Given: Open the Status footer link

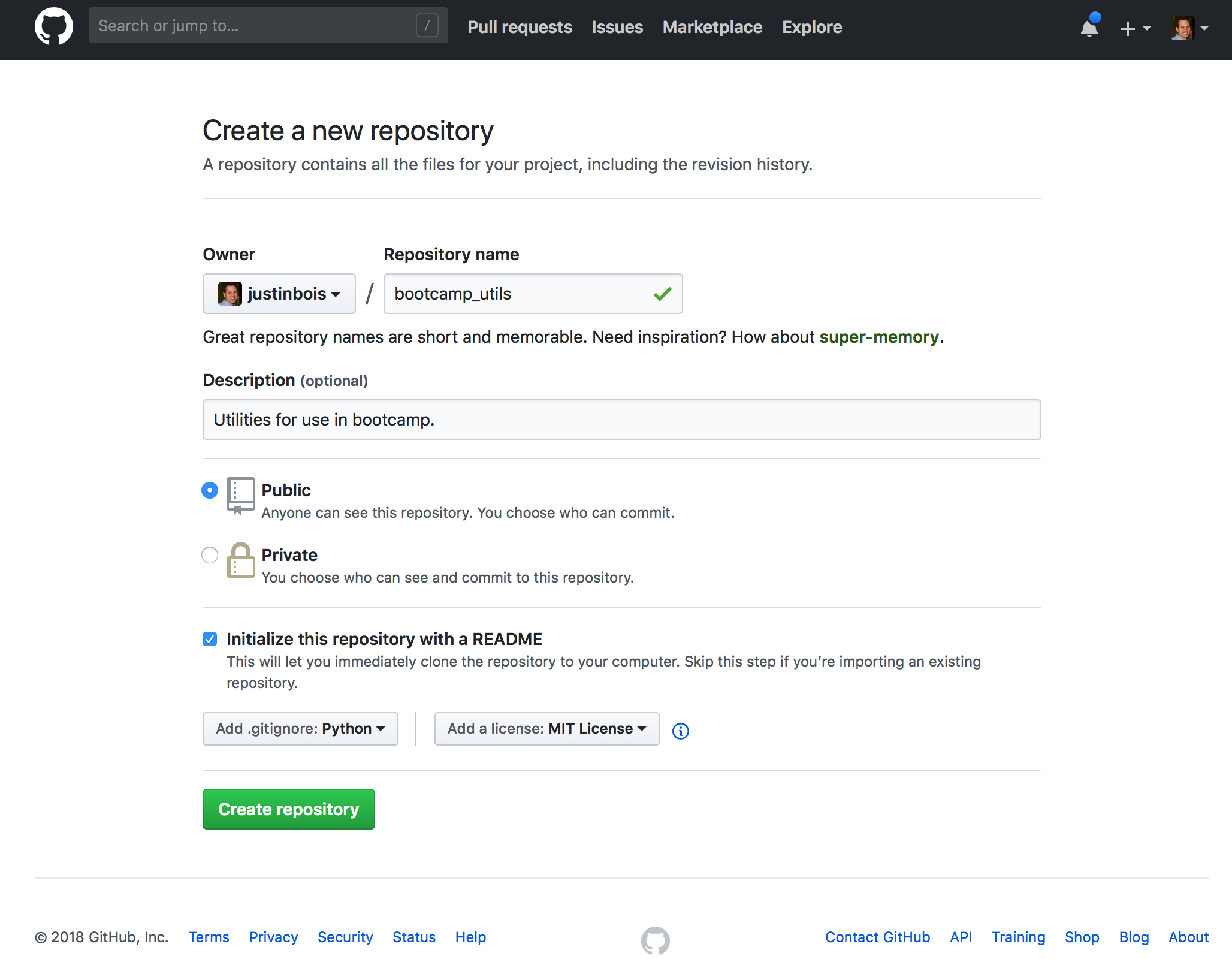Looking at the screenshot, I should coord(414,937).
